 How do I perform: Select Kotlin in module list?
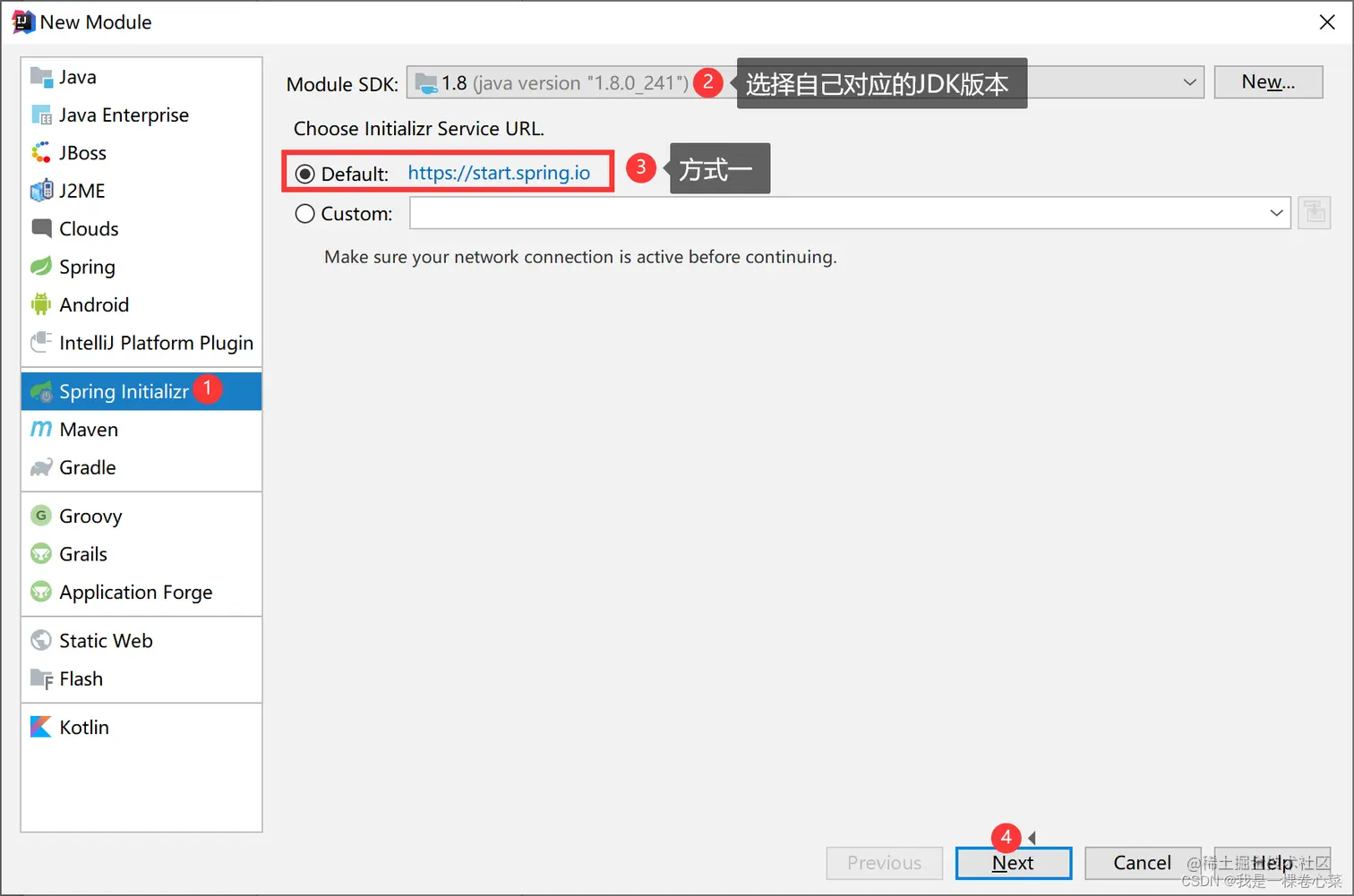(141, 727)
